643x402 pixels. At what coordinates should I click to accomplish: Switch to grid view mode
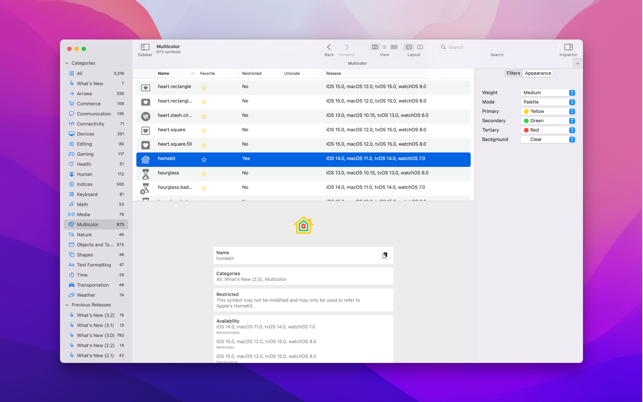(394, 47)
